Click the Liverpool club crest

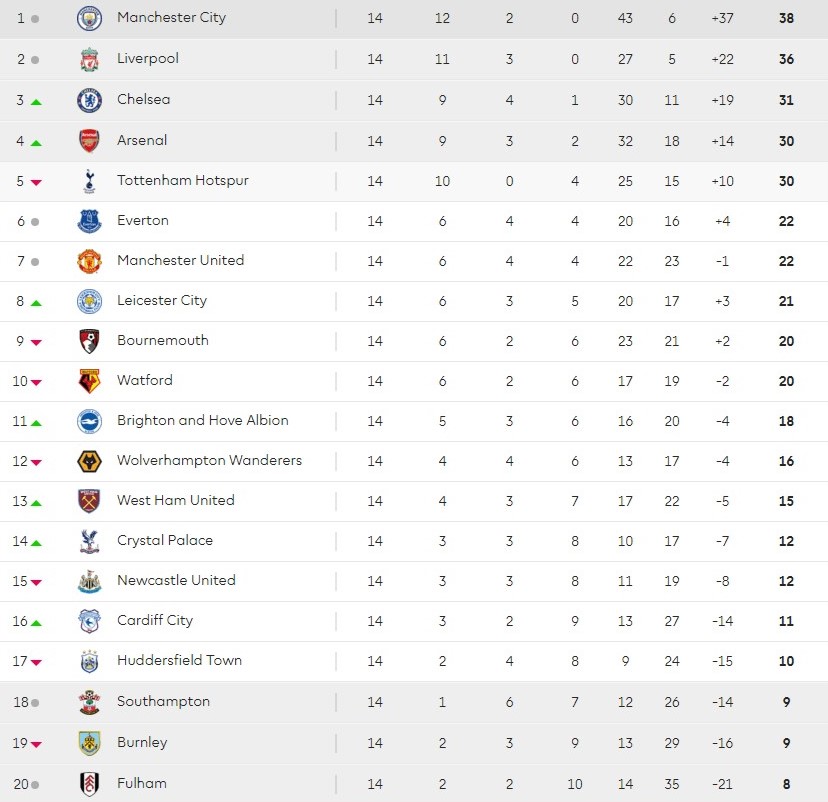90,59
